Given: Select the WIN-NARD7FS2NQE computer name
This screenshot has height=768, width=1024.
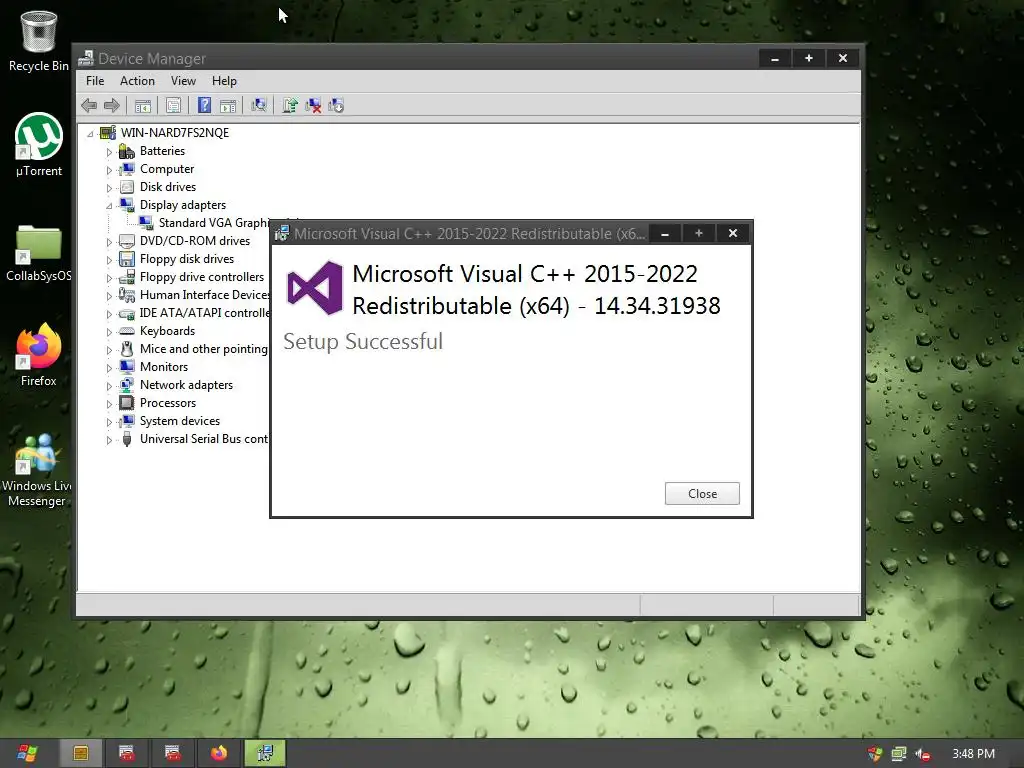Looking at the screenshot, I should point(175,133).
